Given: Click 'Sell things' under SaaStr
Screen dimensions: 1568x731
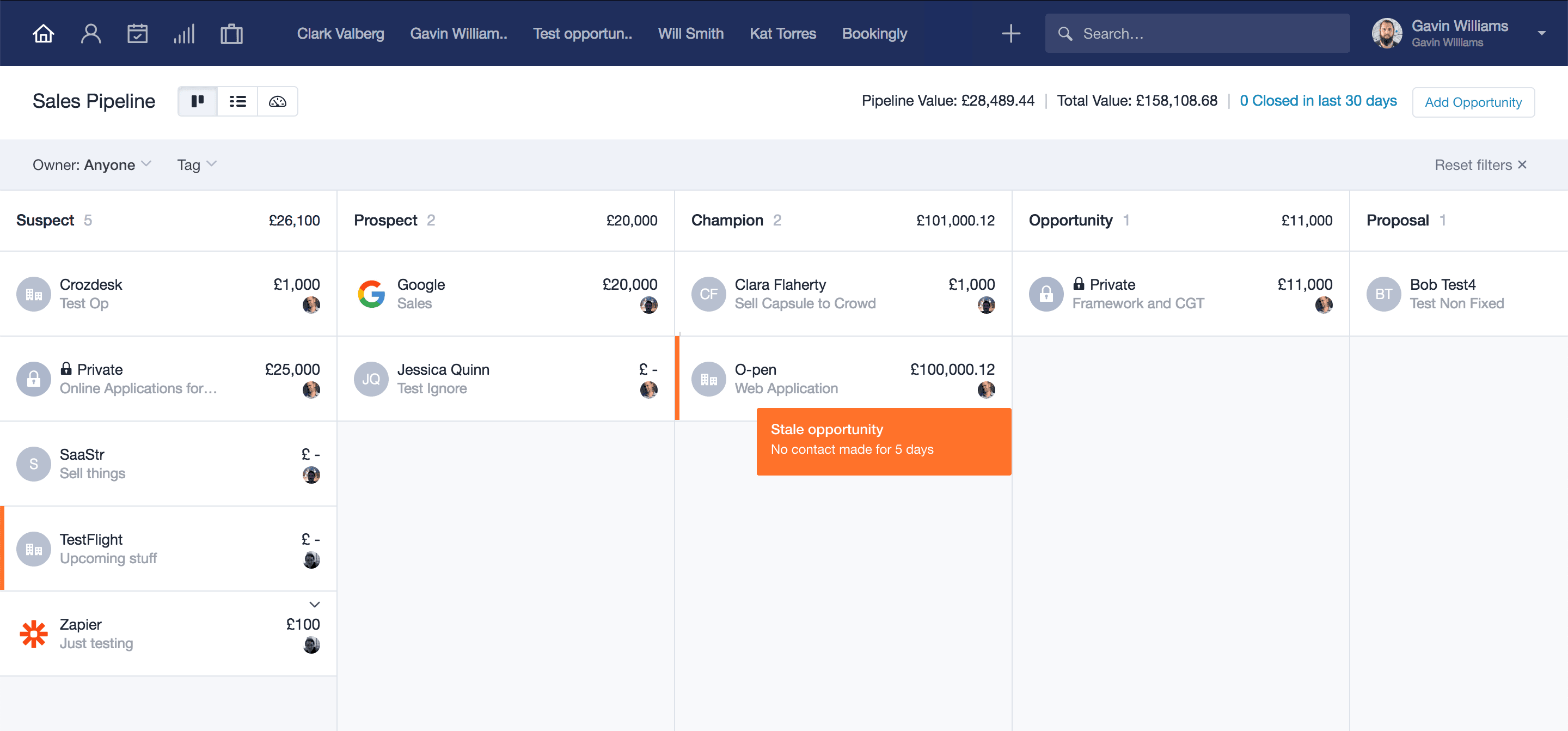Looking at the screenshot, I should [93, 473].
